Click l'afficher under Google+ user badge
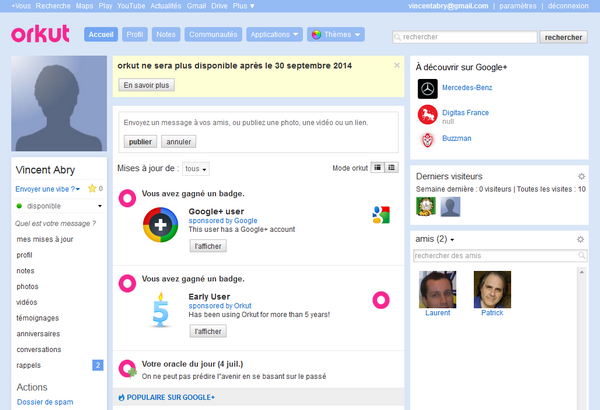 point(208,246)
